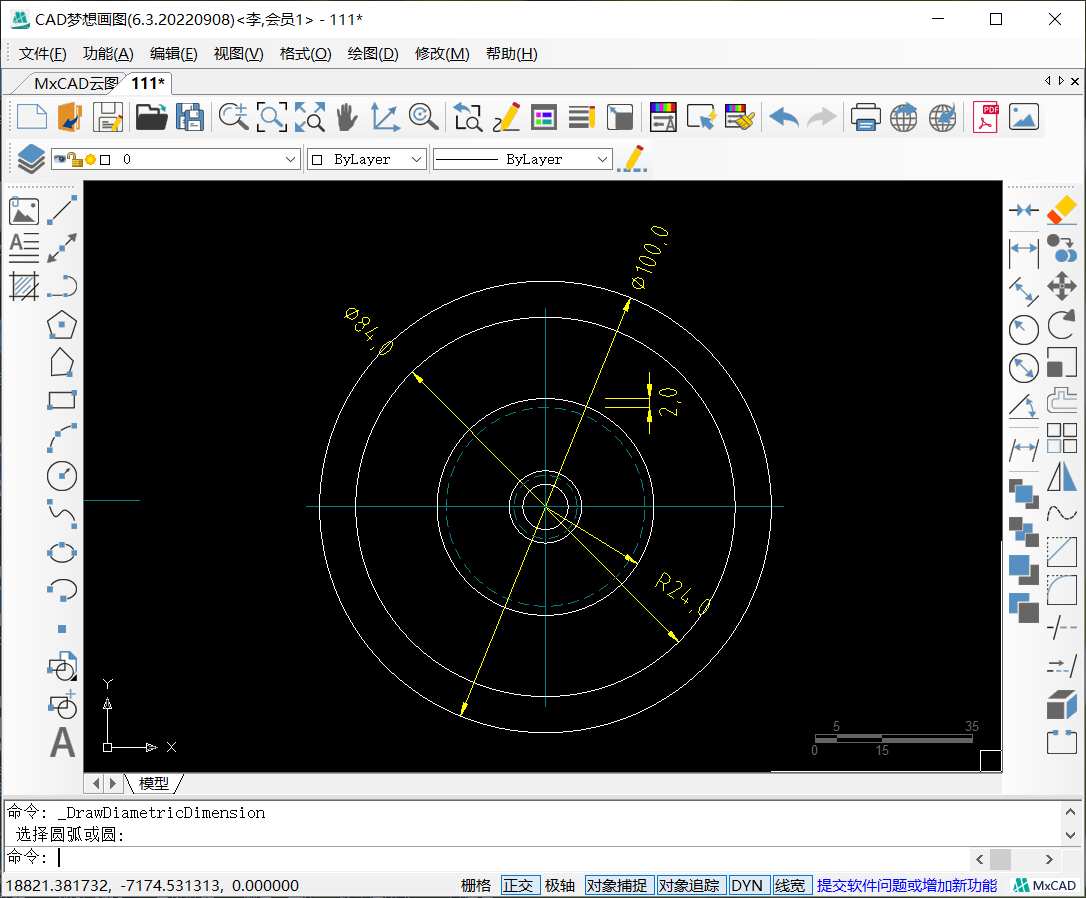Choose the multiline text tool

pyautogui.click(x=24, y=248)
